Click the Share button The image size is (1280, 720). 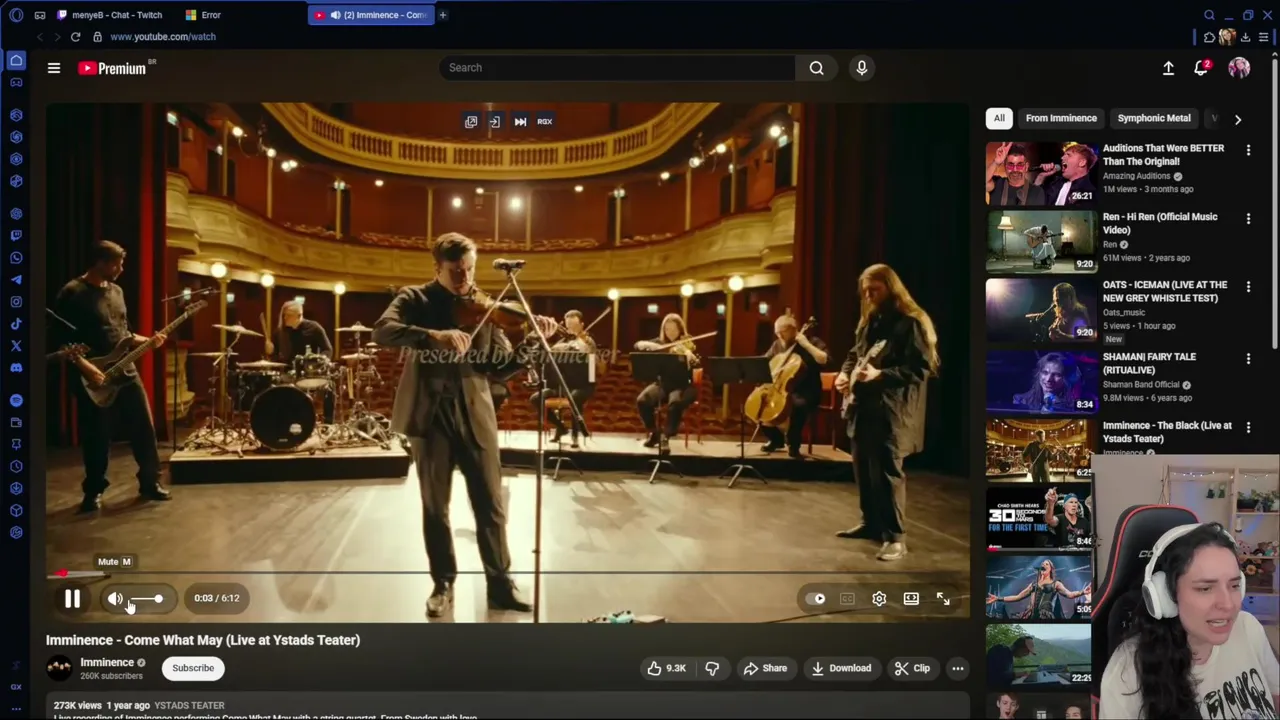pyautogui.click(x=765, y=668)
